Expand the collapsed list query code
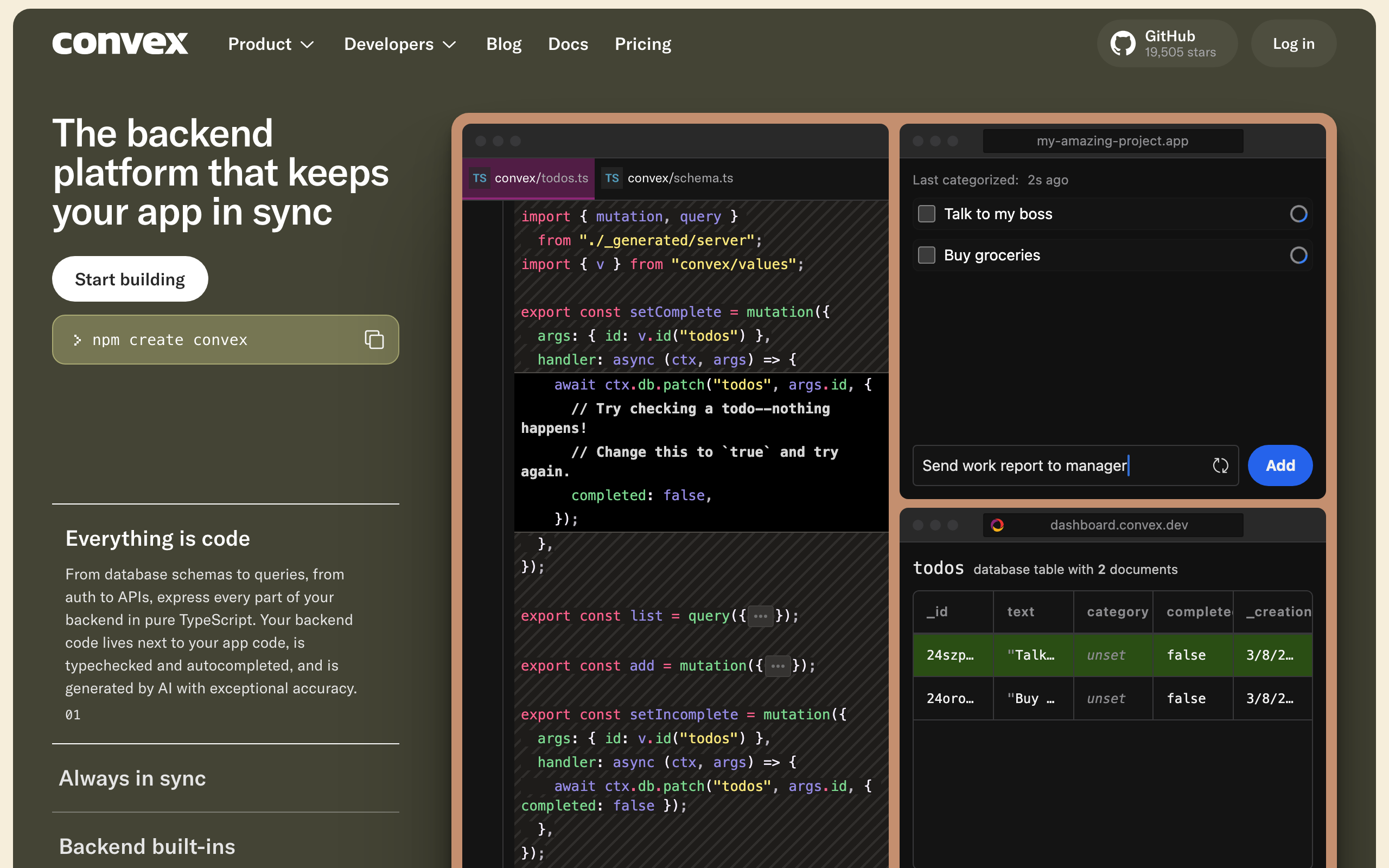Viewport: 1389px width, 868px height. [761, 616]
